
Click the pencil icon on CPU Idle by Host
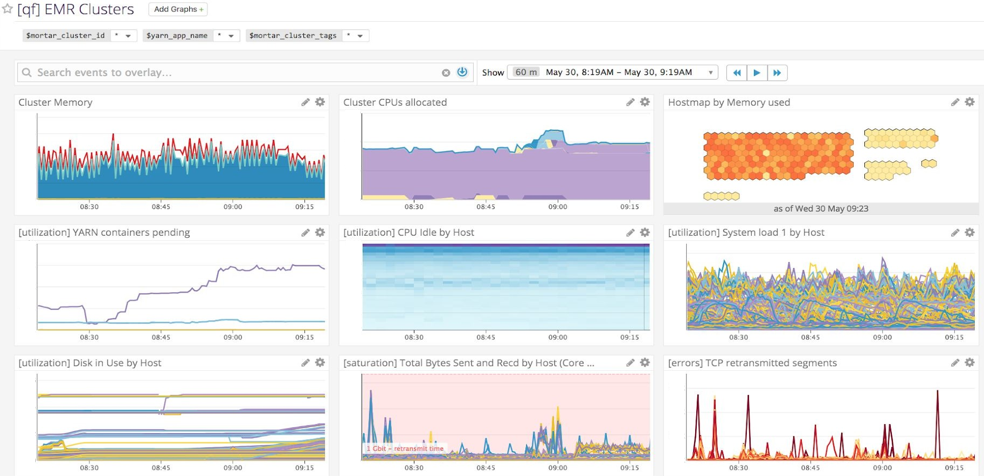[x=630, y=232]
